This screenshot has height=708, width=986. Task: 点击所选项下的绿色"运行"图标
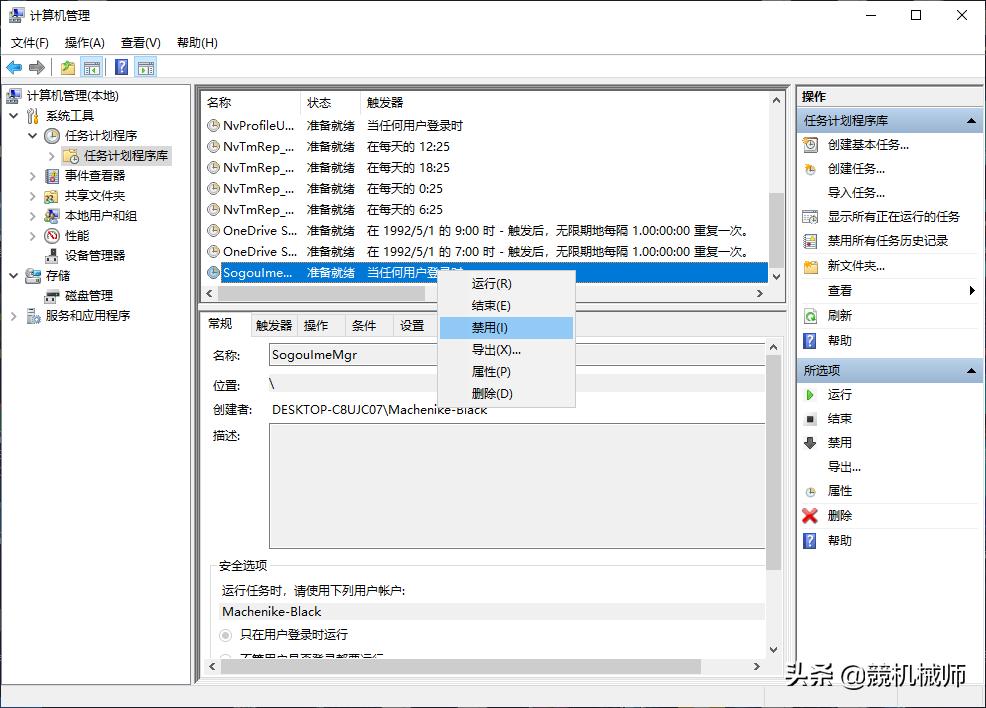810,394
